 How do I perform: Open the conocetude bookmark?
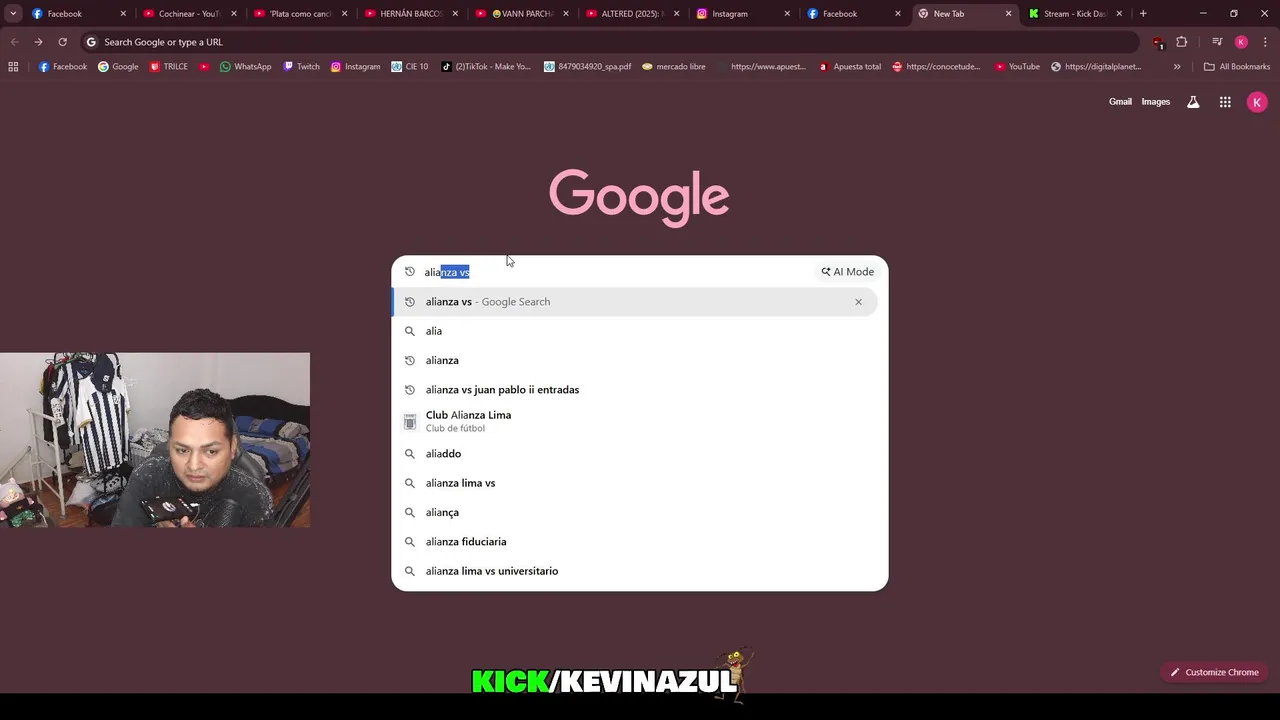tap(937, 67)
